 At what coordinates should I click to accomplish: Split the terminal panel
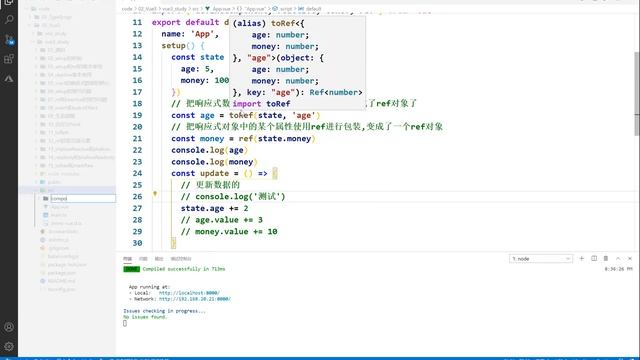click(594, 258)
